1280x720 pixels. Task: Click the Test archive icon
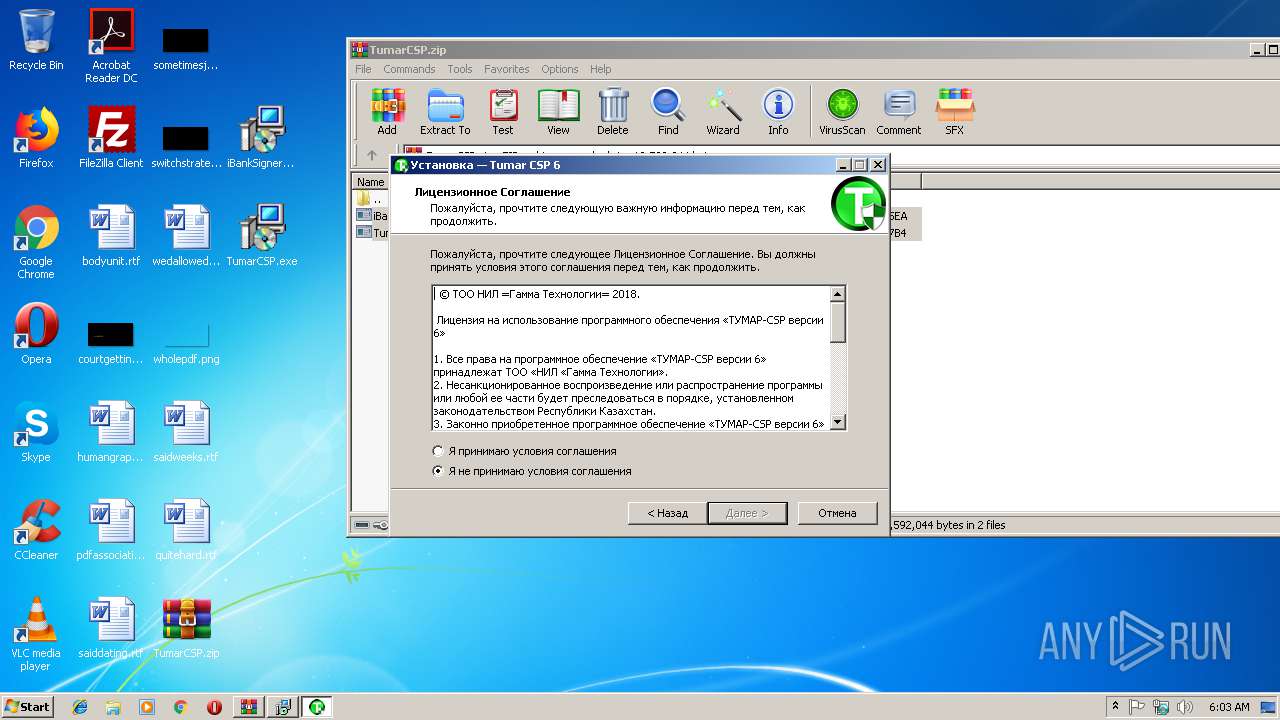pos(502,112)
